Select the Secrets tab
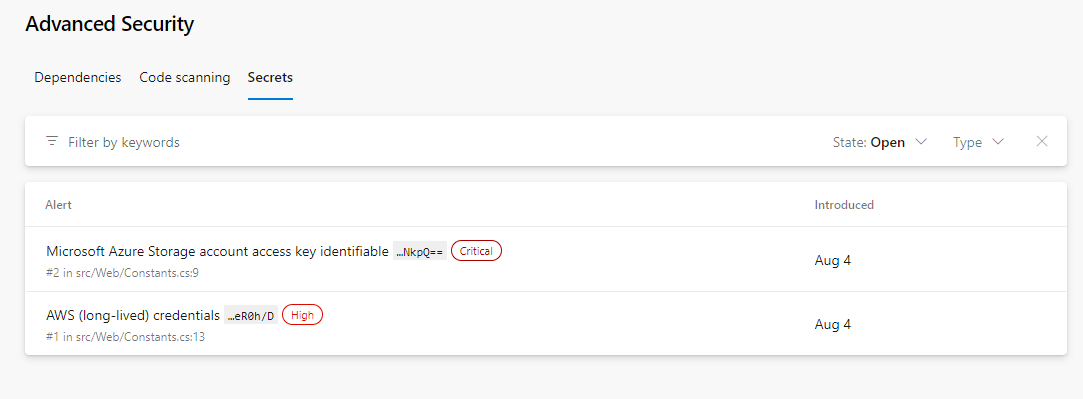1083x399 pixels. click(x=270, y=77)
